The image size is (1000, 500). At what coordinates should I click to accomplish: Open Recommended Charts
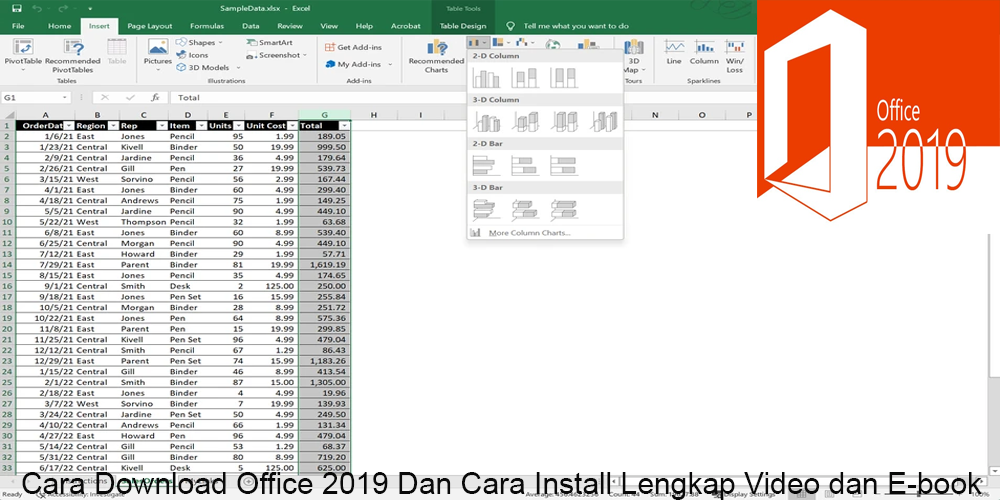point(436,55)
